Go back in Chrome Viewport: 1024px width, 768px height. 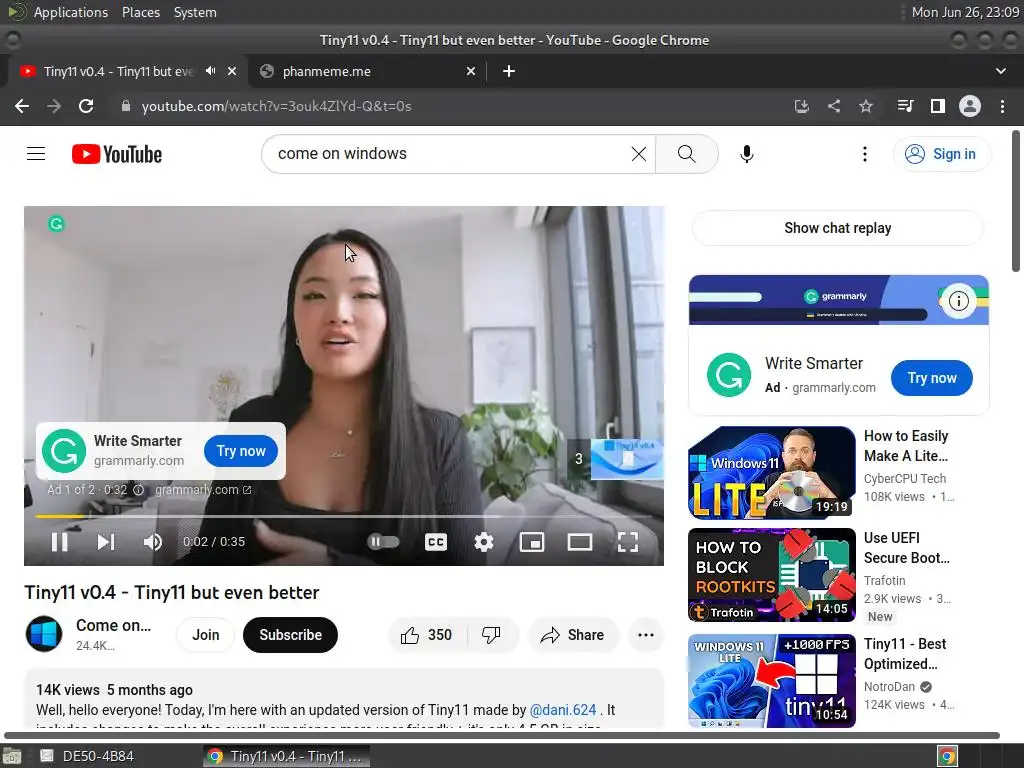click(x=22, y=106)
